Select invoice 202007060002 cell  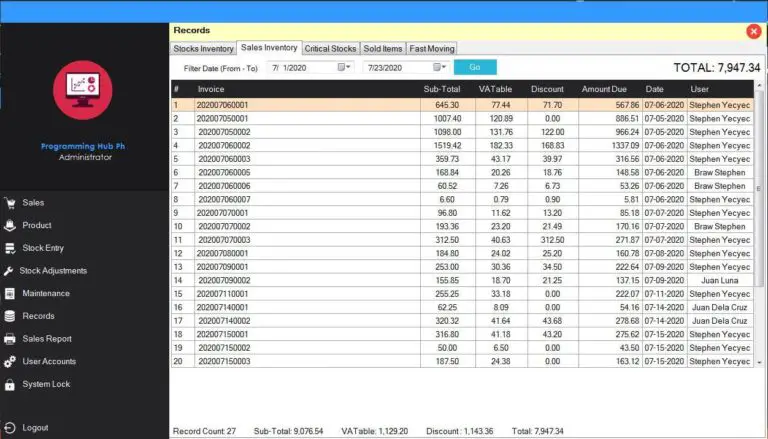coord(307,146)
